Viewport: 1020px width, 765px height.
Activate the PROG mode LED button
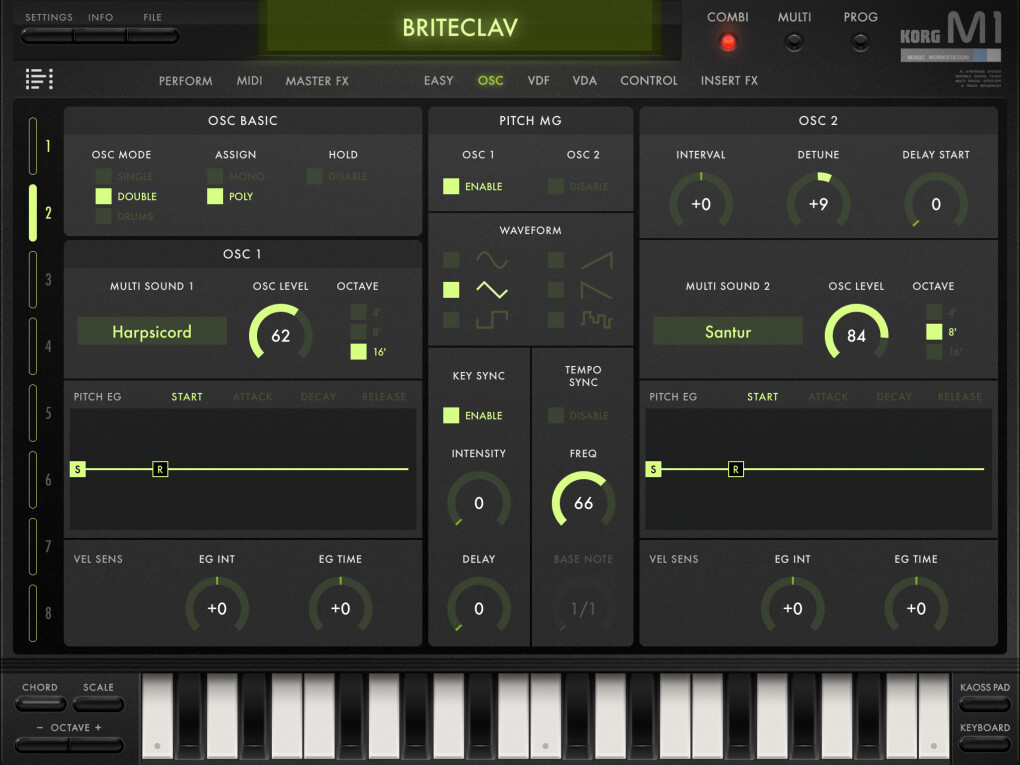click(861, 42)
